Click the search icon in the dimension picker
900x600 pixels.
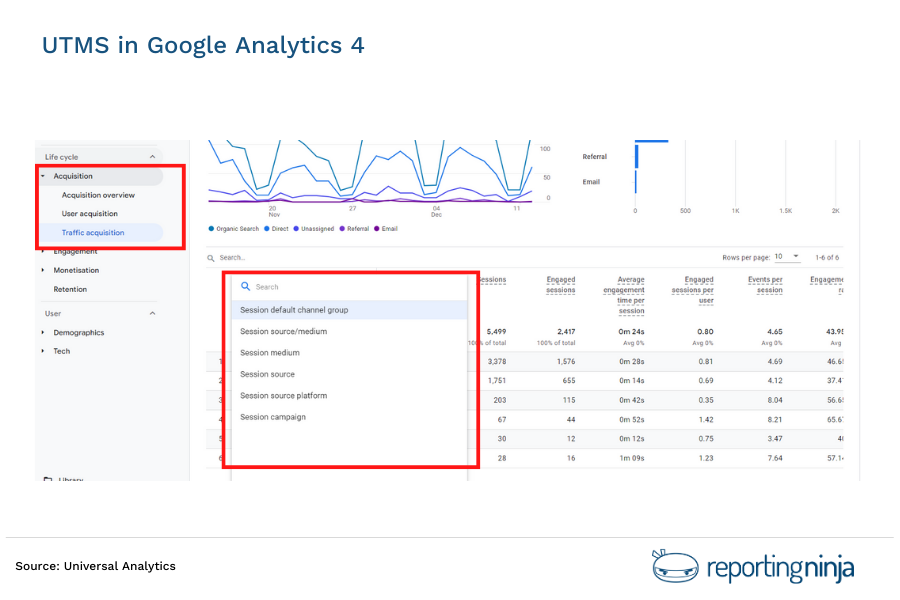tap(246, 286)
